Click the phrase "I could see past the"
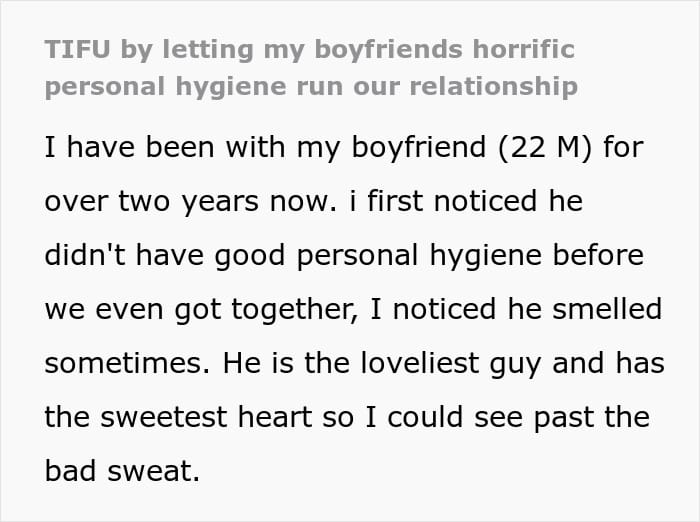The width and height of the screenshot is (700, 522). coord(508,418)
